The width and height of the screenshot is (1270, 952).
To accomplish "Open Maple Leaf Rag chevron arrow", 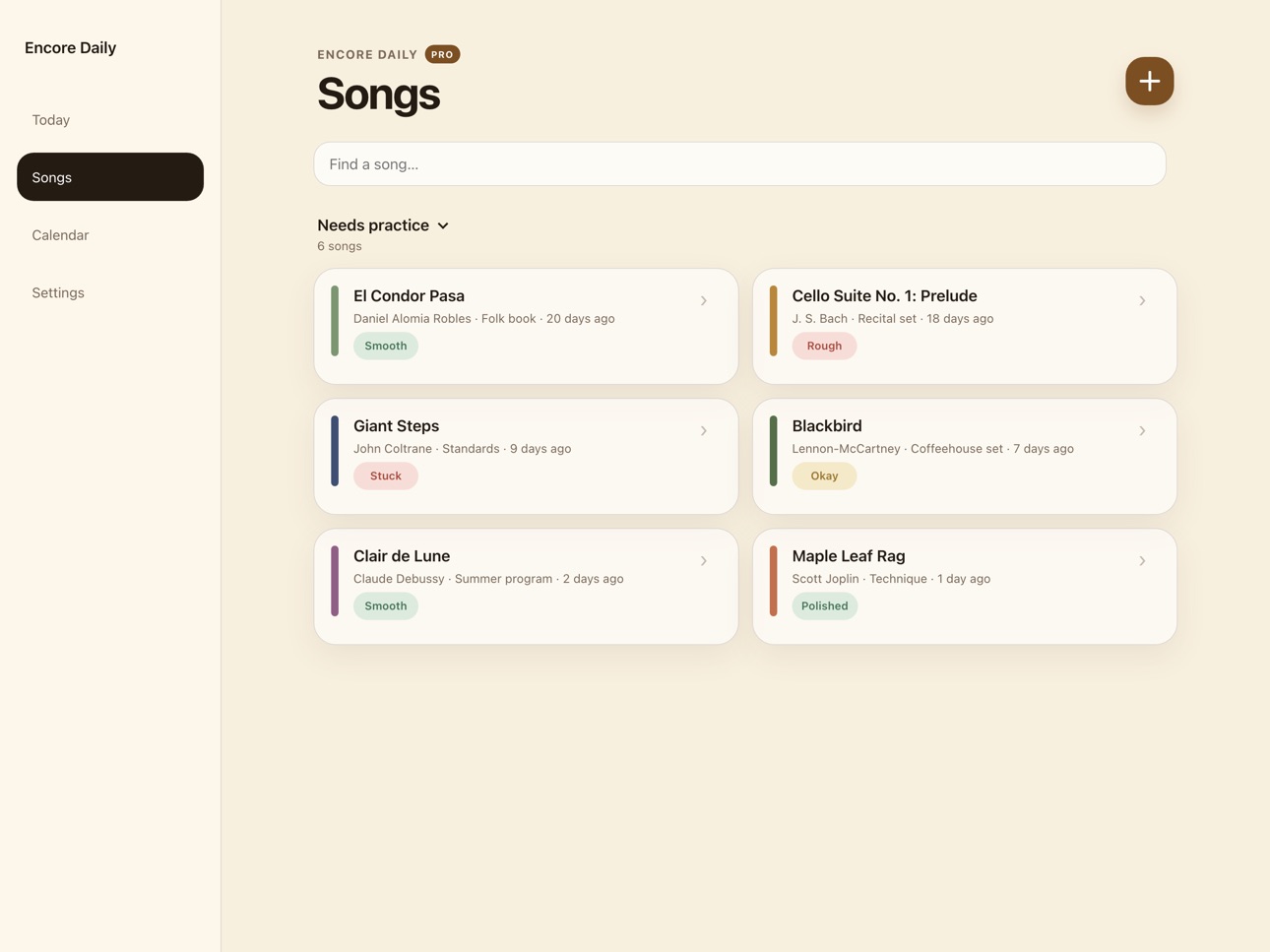I will pyautogui.click(x=1142, y=560).
